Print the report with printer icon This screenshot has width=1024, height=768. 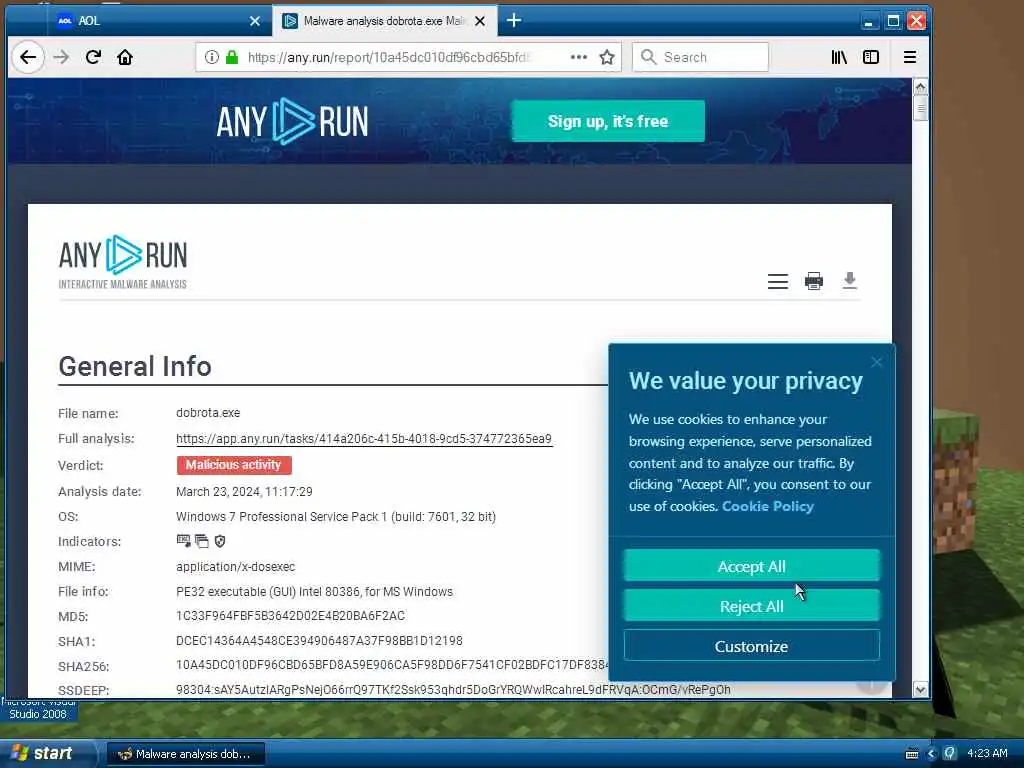814,281
